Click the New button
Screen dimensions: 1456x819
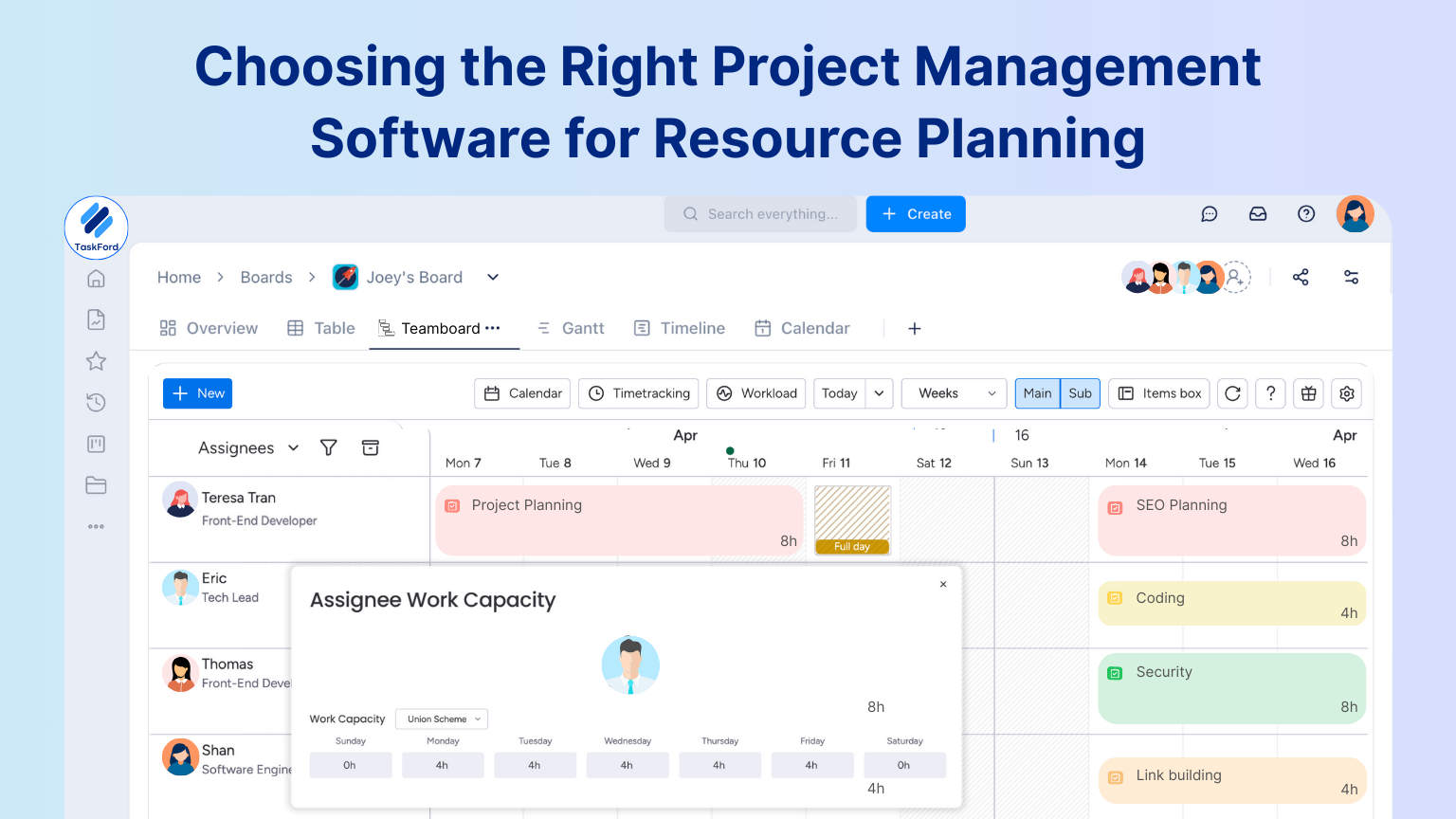coord(197,393)
